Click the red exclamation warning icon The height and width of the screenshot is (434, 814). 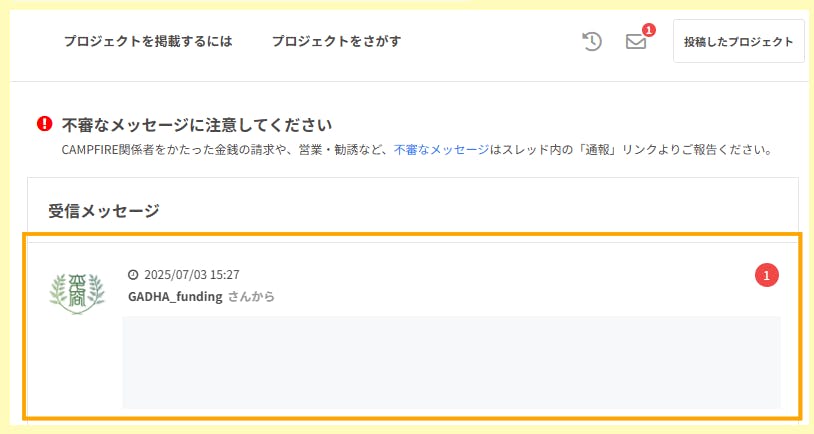point(44,124)
